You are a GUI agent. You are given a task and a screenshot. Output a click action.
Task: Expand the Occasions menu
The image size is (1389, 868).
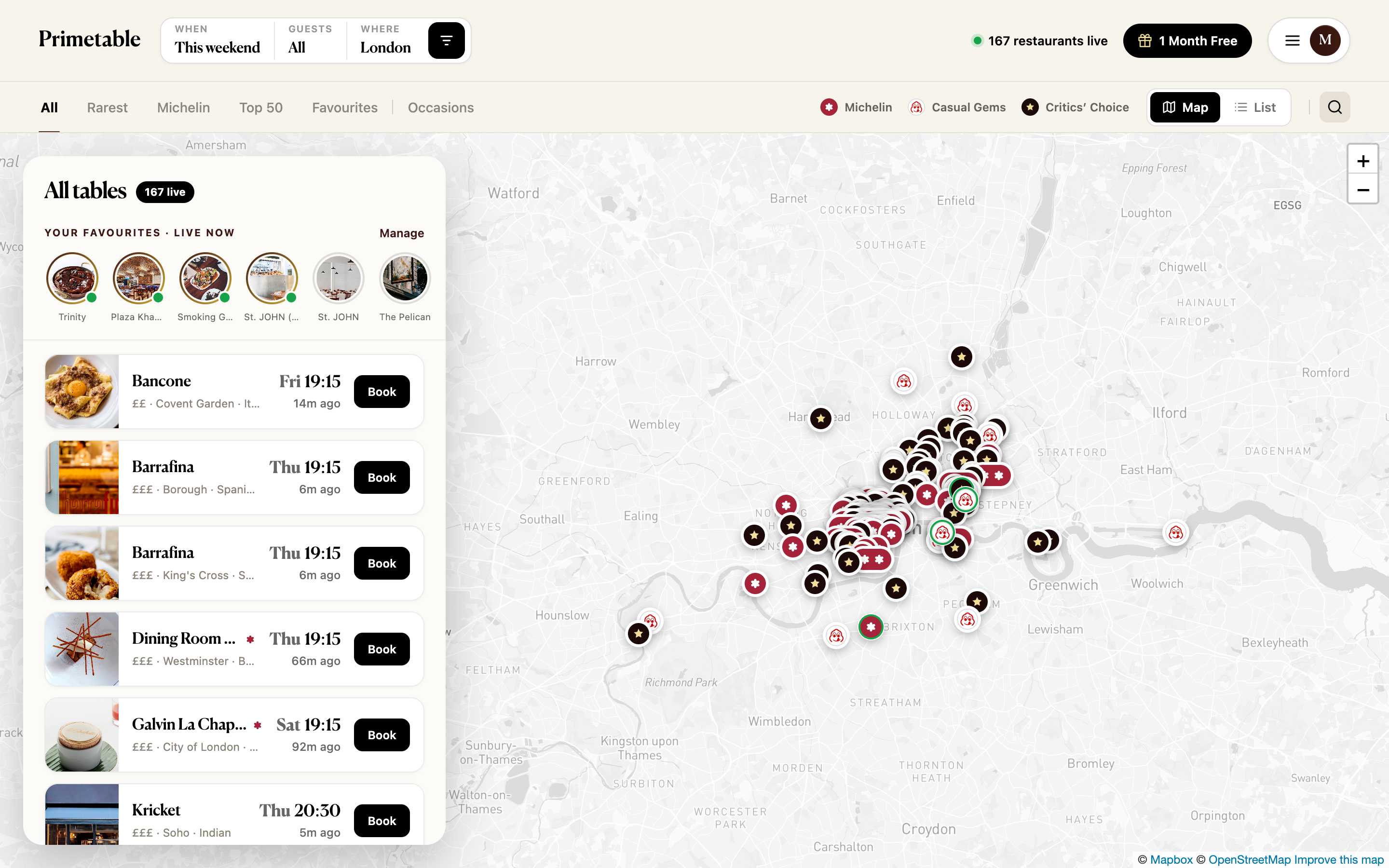[441, 108]
